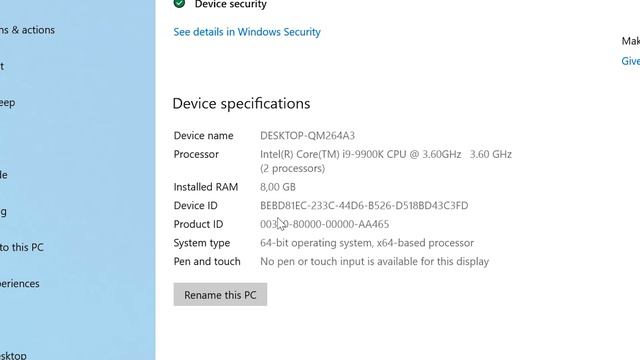Click the Device ID value starting BEBD81EC
Image resolution: width=640 pixels, height=360 pixels.
[364, 205]
